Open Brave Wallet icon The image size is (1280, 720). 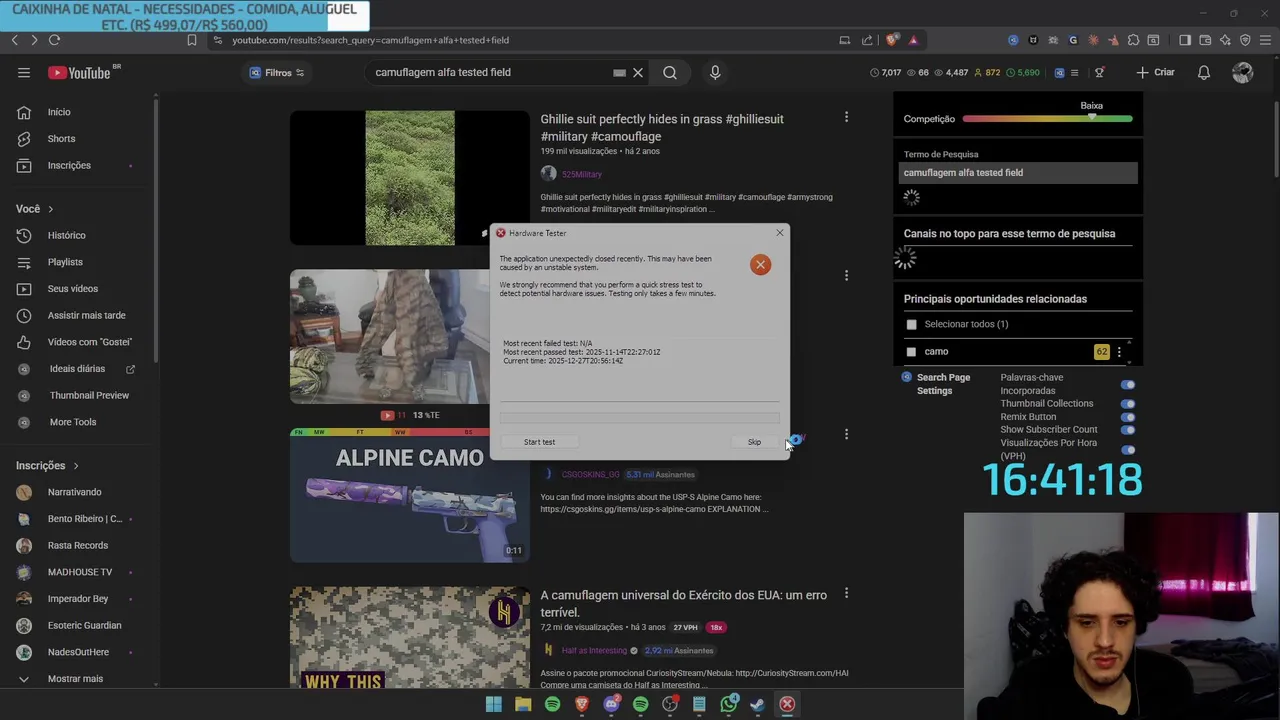tap(1205, 40)
